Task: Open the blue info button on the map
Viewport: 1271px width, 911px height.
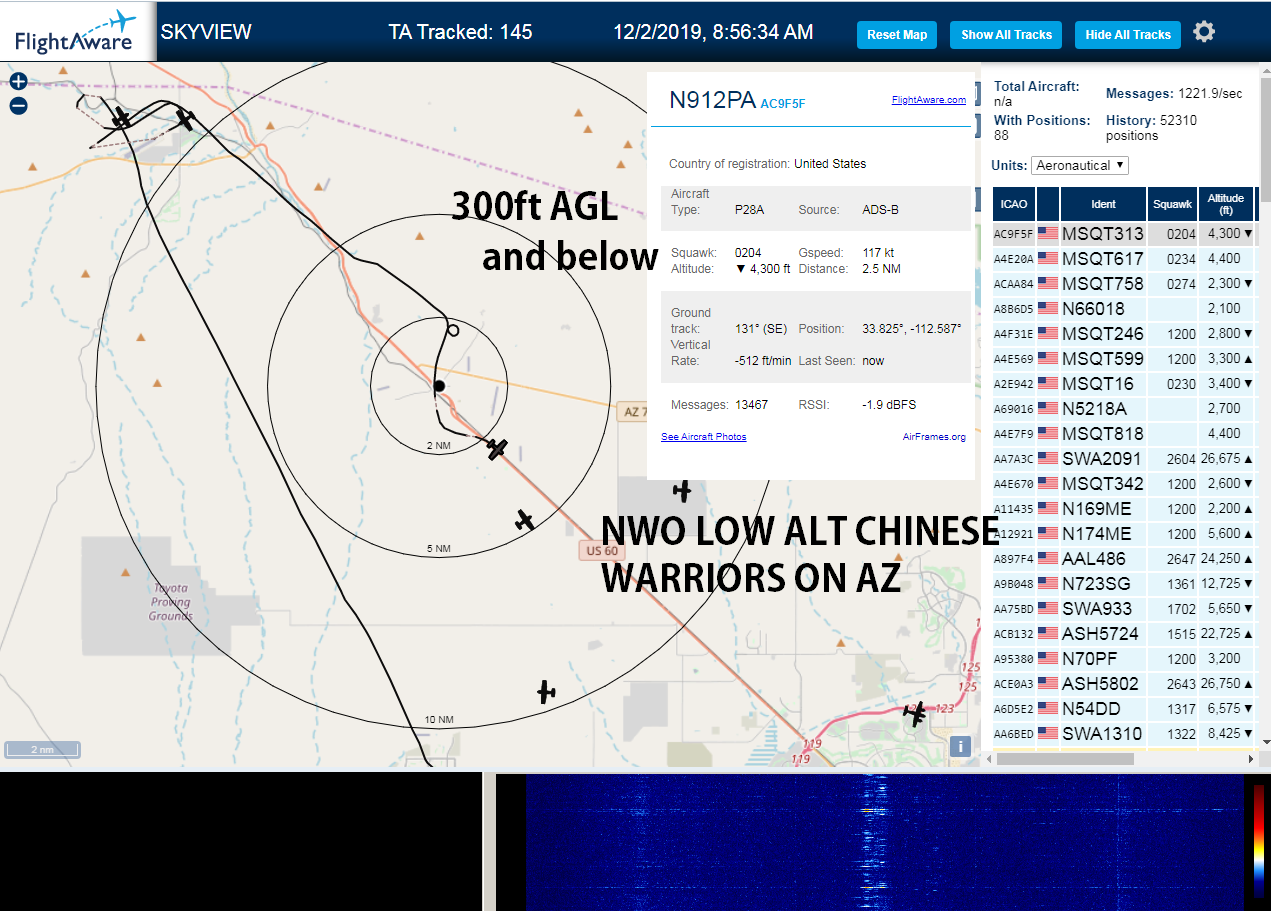Action: click(x=960, y=746)
